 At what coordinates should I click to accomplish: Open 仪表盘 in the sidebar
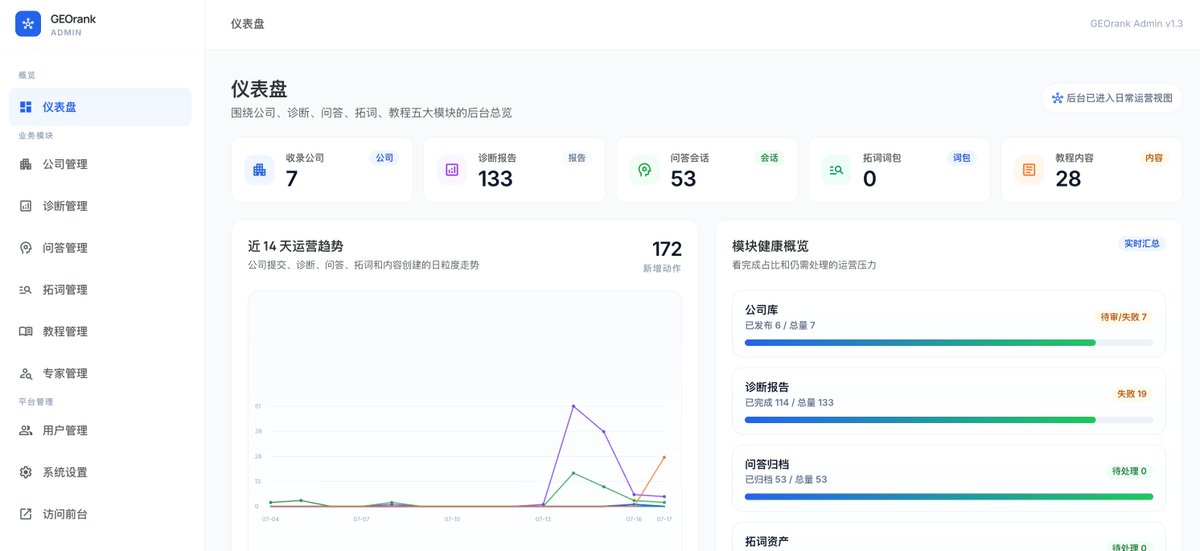click(x=100, y=107)
